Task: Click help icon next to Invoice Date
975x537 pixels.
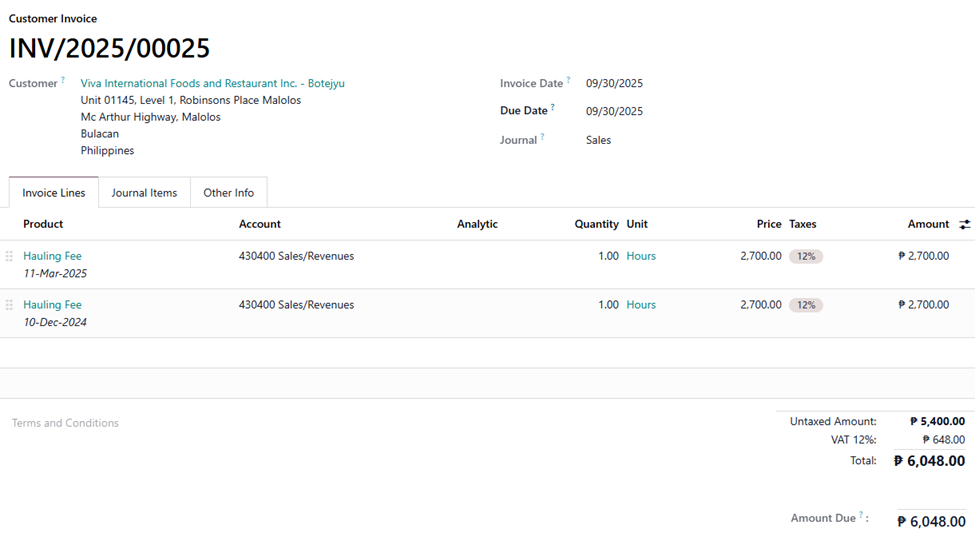Action: click(x=568, y=80)
